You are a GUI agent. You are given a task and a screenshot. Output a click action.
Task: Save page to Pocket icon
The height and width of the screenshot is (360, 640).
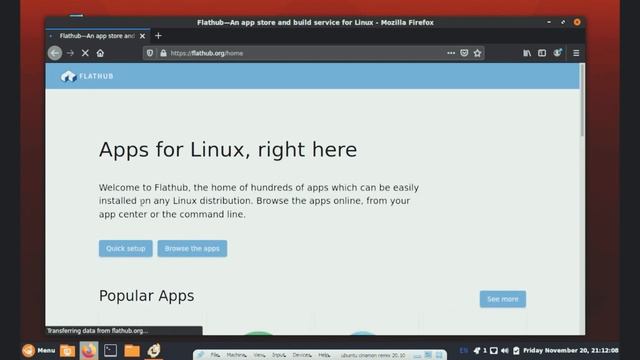(x=464, y=53)
